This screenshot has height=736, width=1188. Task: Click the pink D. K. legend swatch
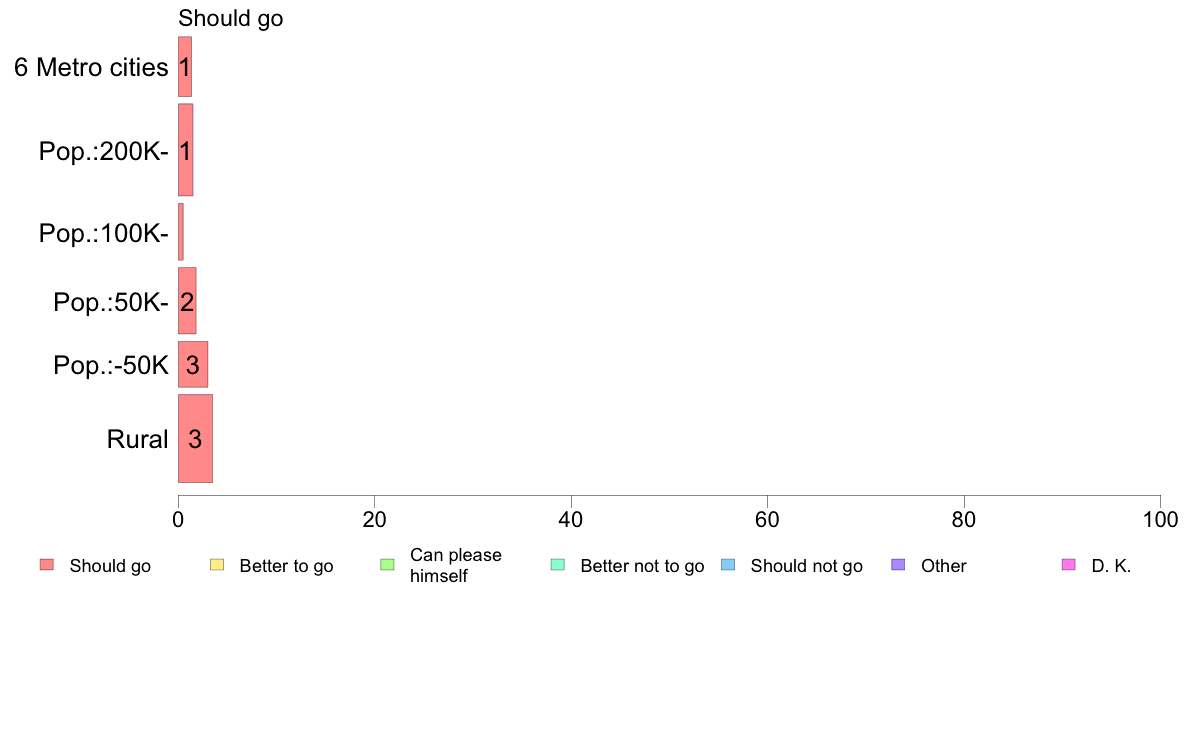pos(1069,565)
